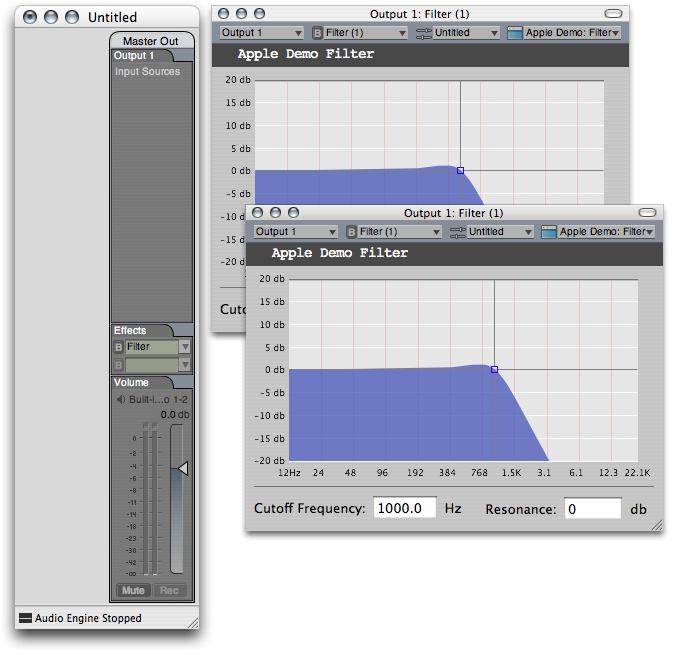Select the Master Out tab
The width and height of the screenshot is (679, 654).
tap(151, 41)
